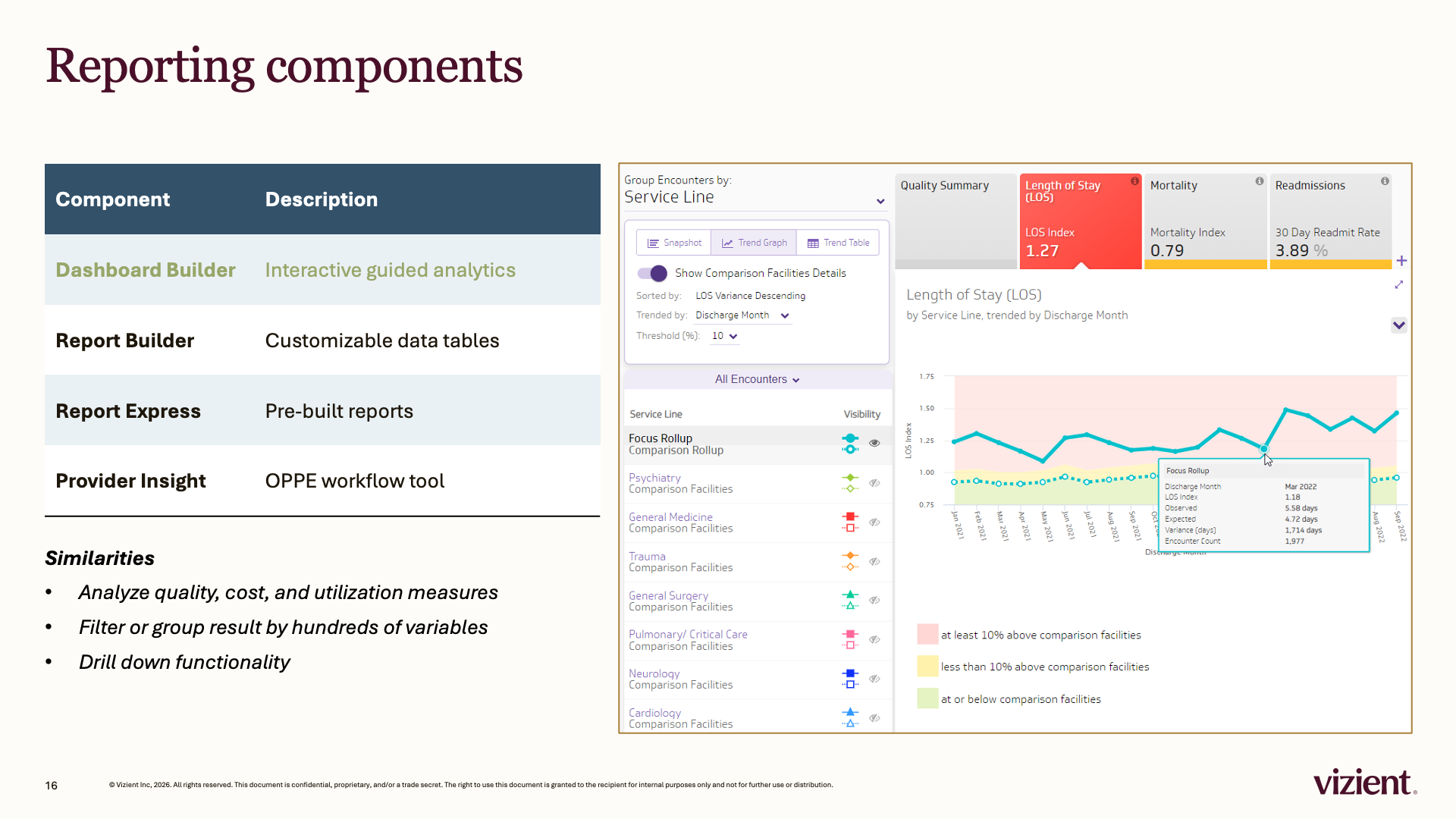
Task: Switch to Snapshot view
Action: [674, 243]
